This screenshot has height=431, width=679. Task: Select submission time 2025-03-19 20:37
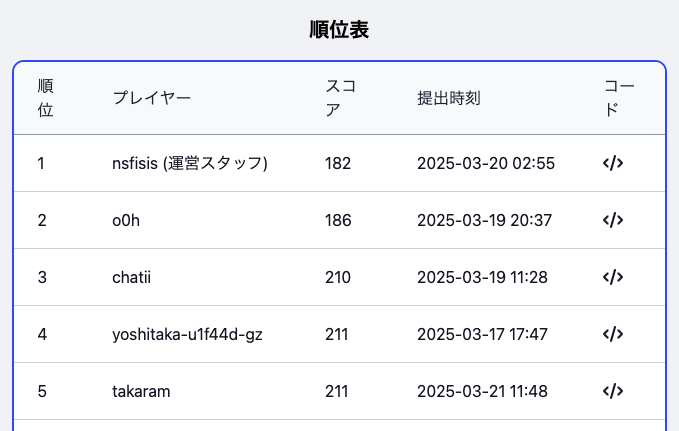click(484, 220)
